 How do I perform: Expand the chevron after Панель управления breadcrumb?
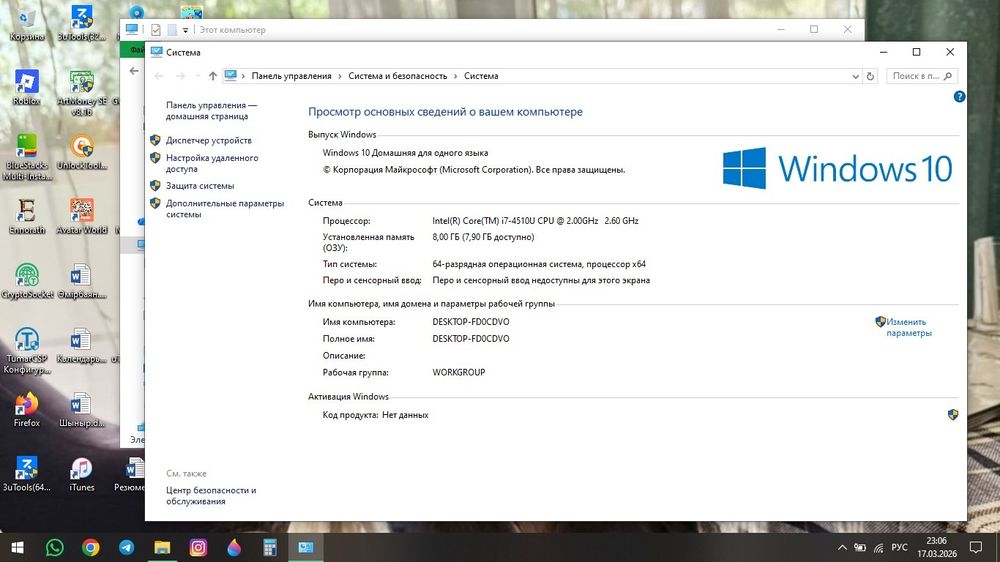340,76
